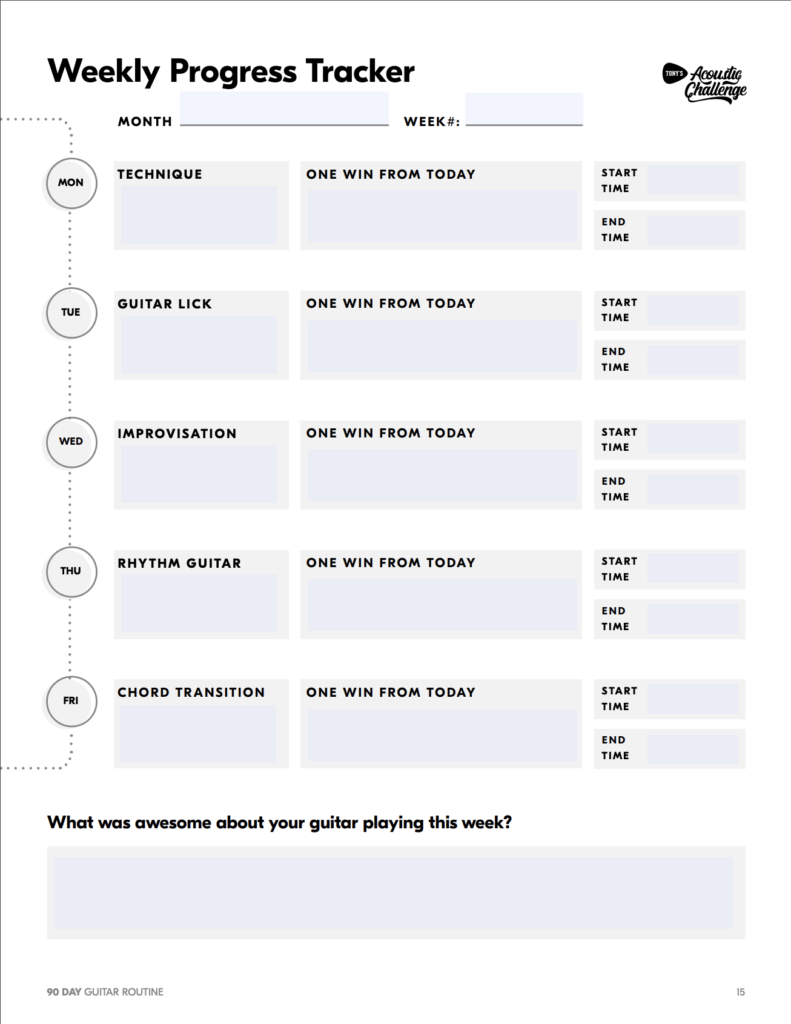
Task: Click the TUE day circle
Action: [x=71, y=312]
